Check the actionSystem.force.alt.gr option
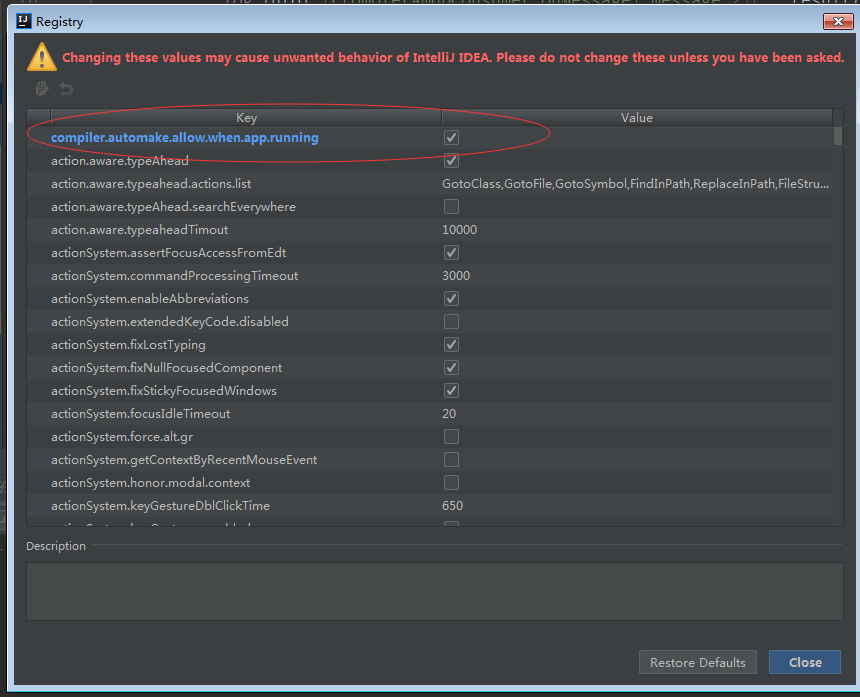The height and width of the screenshot is (697, 860). [451, 437]
